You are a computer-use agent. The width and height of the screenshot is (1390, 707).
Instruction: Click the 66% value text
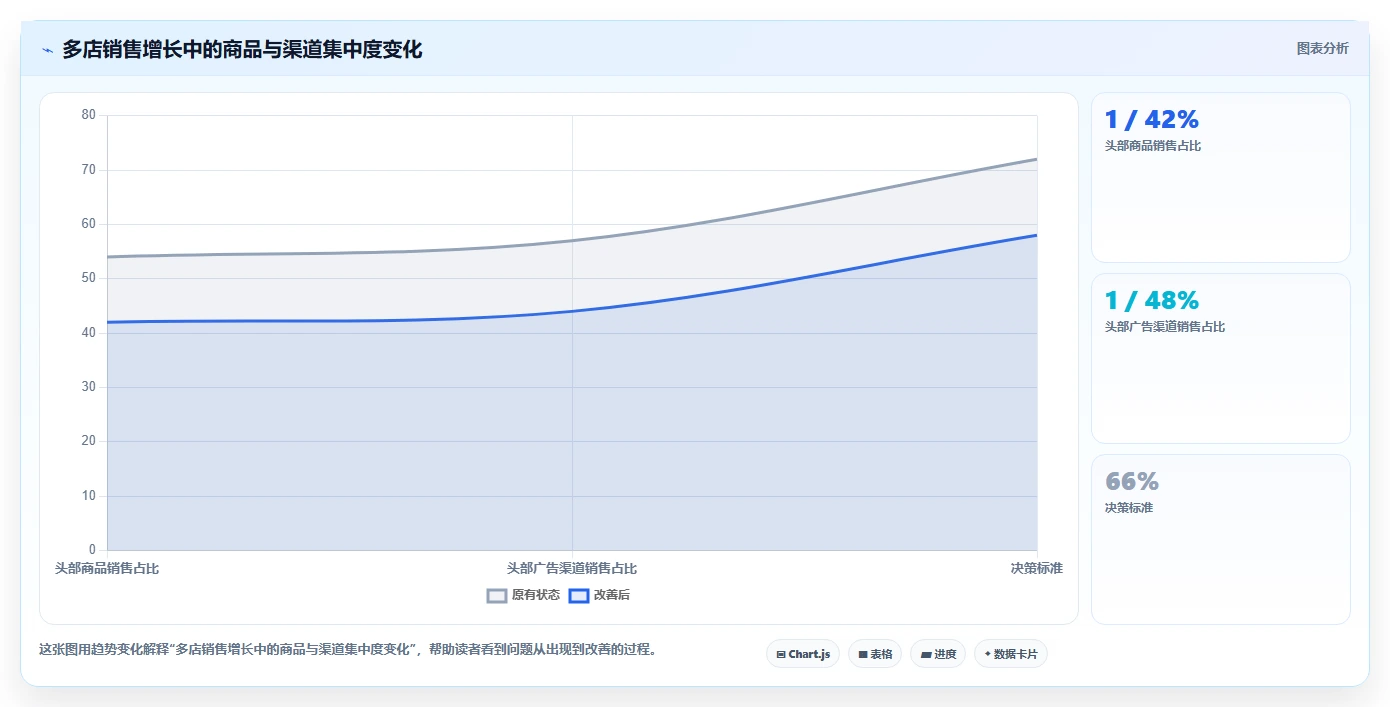pos(1131,481)
